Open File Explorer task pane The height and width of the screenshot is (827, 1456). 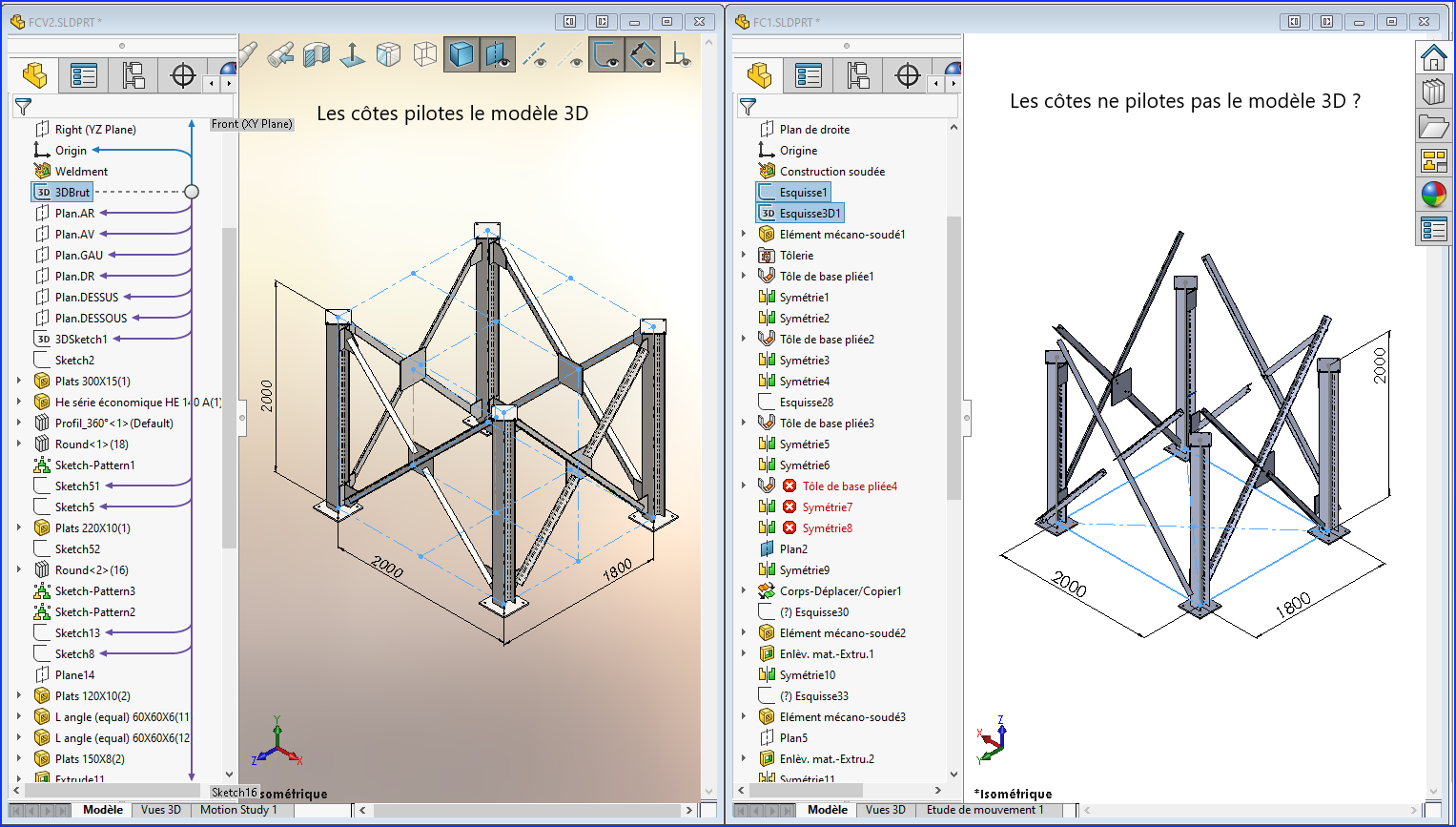coord(1434,126)
